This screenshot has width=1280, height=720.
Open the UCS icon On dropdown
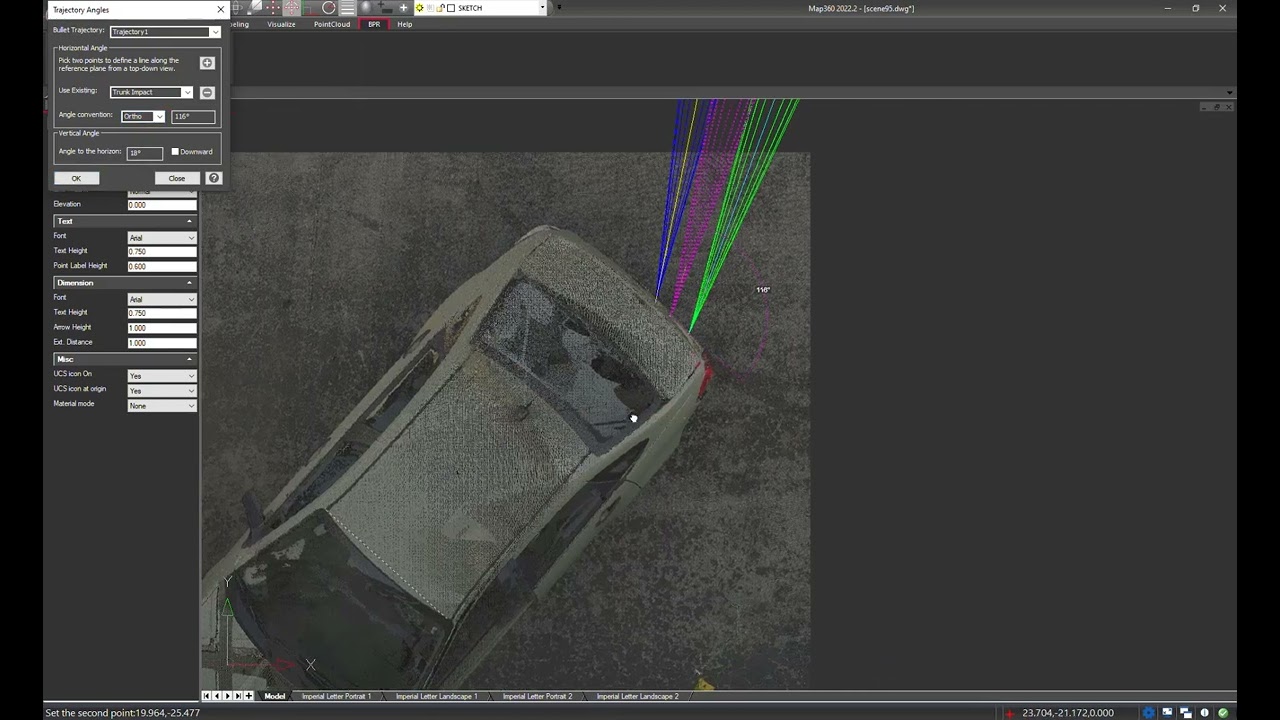pyautogui.click(x=162, y=376)
